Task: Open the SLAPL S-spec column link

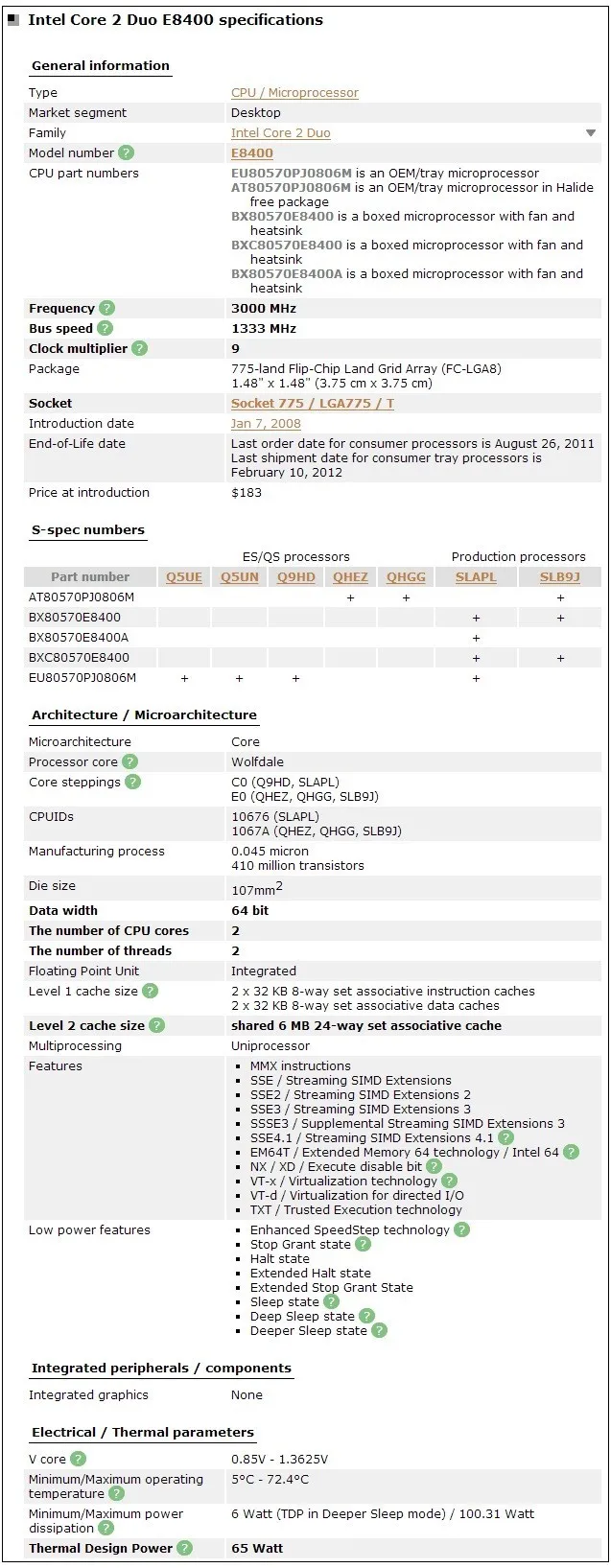Action: click(x=476, y=576)
